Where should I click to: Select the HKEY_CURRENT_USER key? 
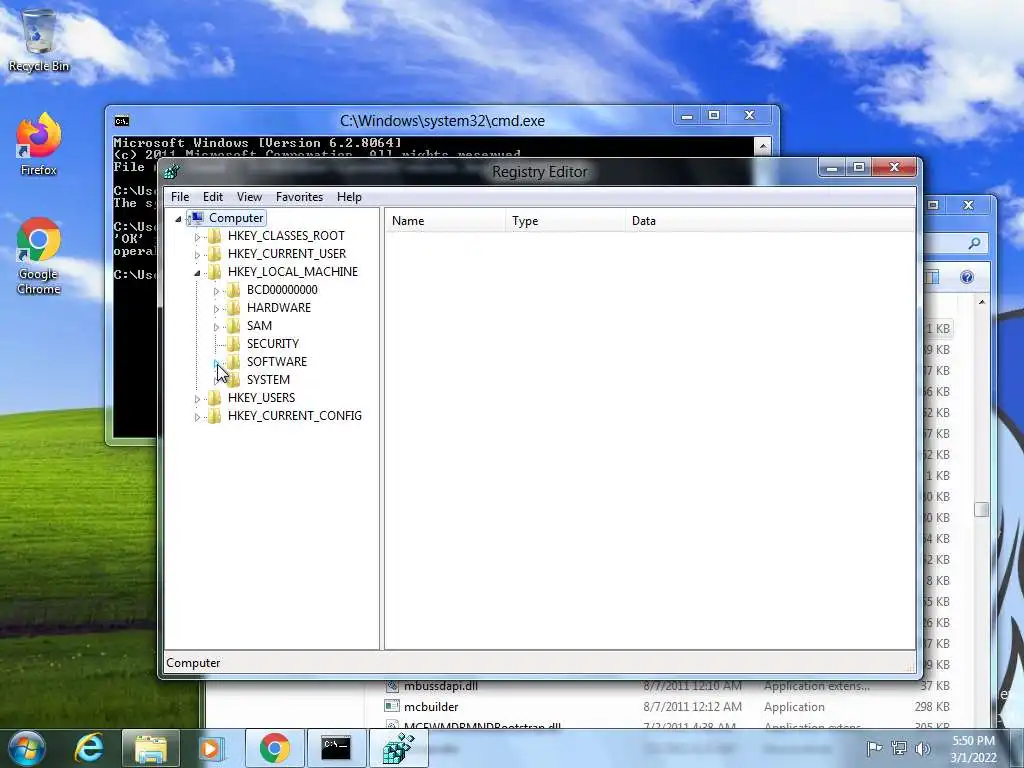(287, 253)
